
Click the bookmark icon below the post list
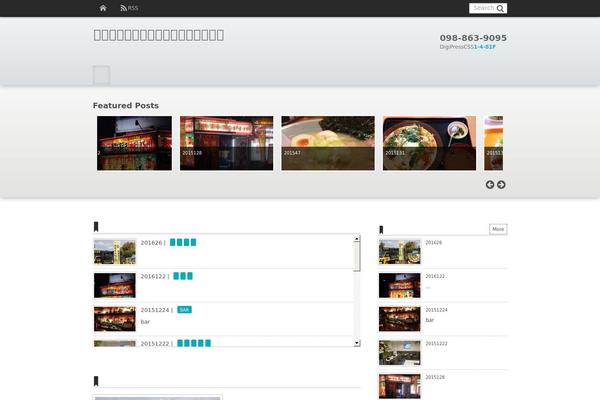(x=96, y=381)
